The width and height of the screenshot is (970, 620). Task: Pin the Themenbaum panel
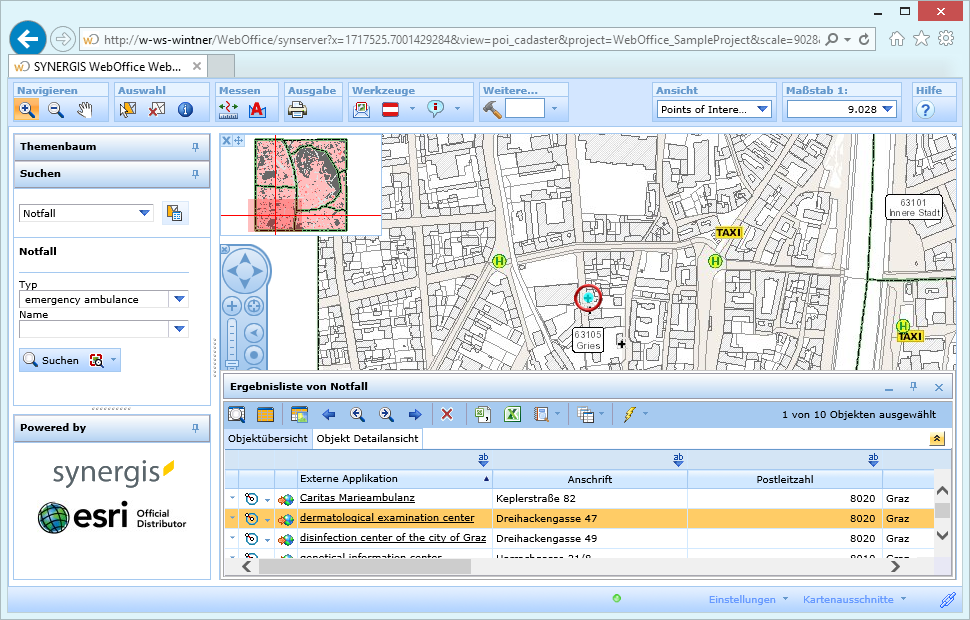point(195,147)
